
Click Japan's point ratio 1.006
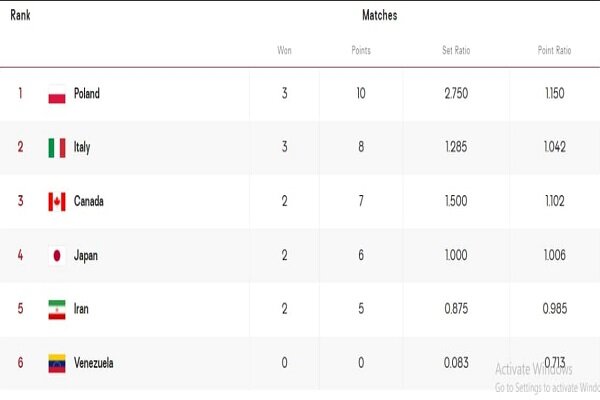click(x=554, y=255)
